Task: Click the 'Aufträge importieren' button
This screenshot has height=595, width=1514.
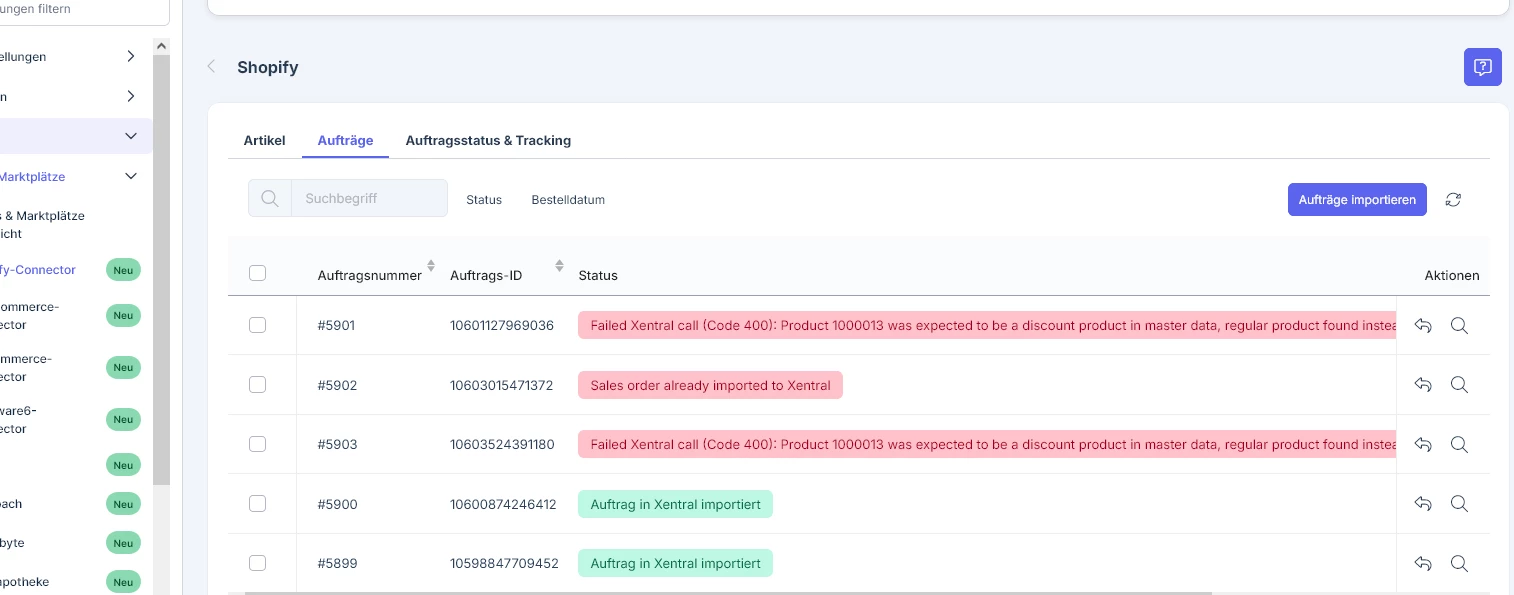Action: pyautogui.click(x=1357, y=199)
